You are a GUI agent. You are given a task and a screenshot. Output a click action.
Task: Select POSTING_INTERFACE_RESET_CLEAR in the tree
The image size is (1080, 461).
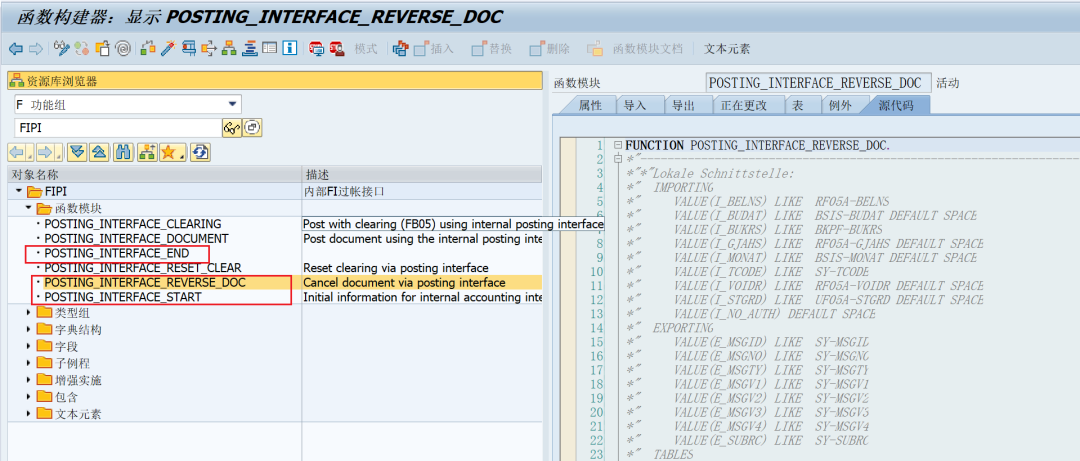click(x=143, y=267)
